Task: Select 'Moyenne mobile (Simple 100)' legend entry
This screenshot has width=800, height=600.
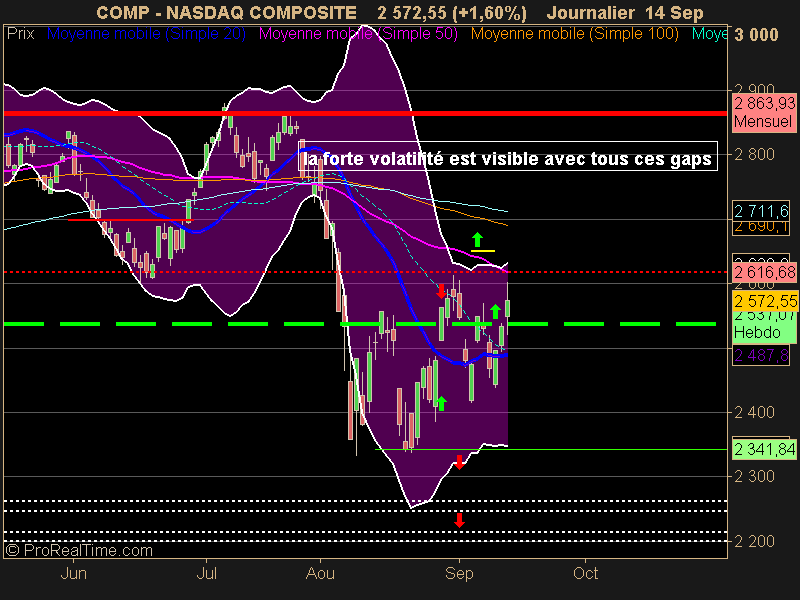Action: [x=574, y=34]
